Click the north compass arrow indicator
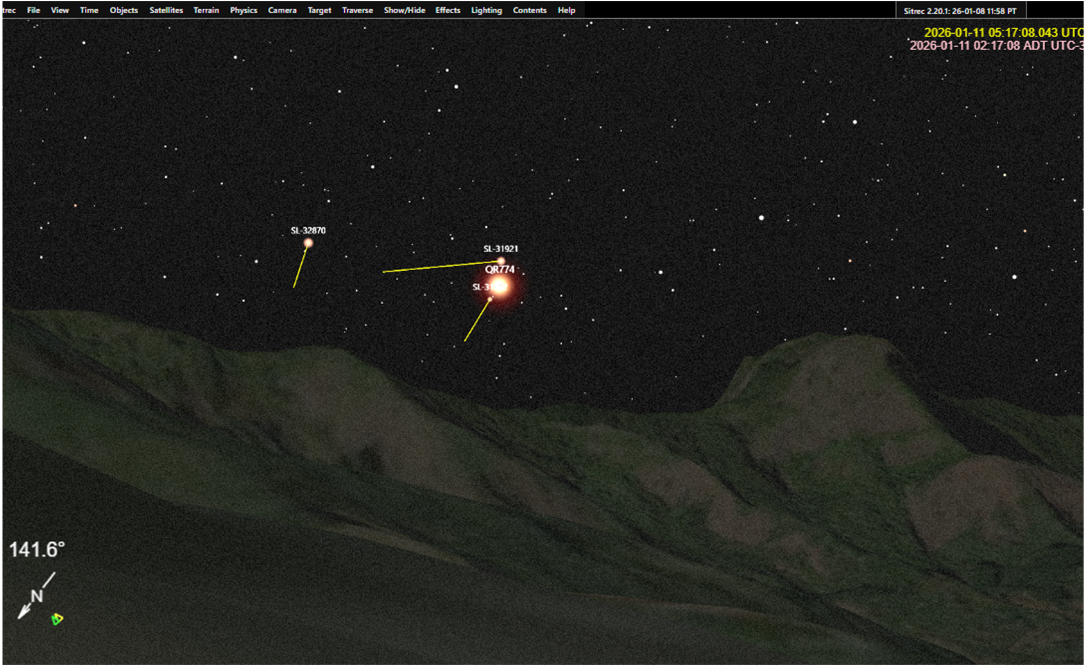The height and width of the screenshot is (666, 1087). (x=35, y=596)
